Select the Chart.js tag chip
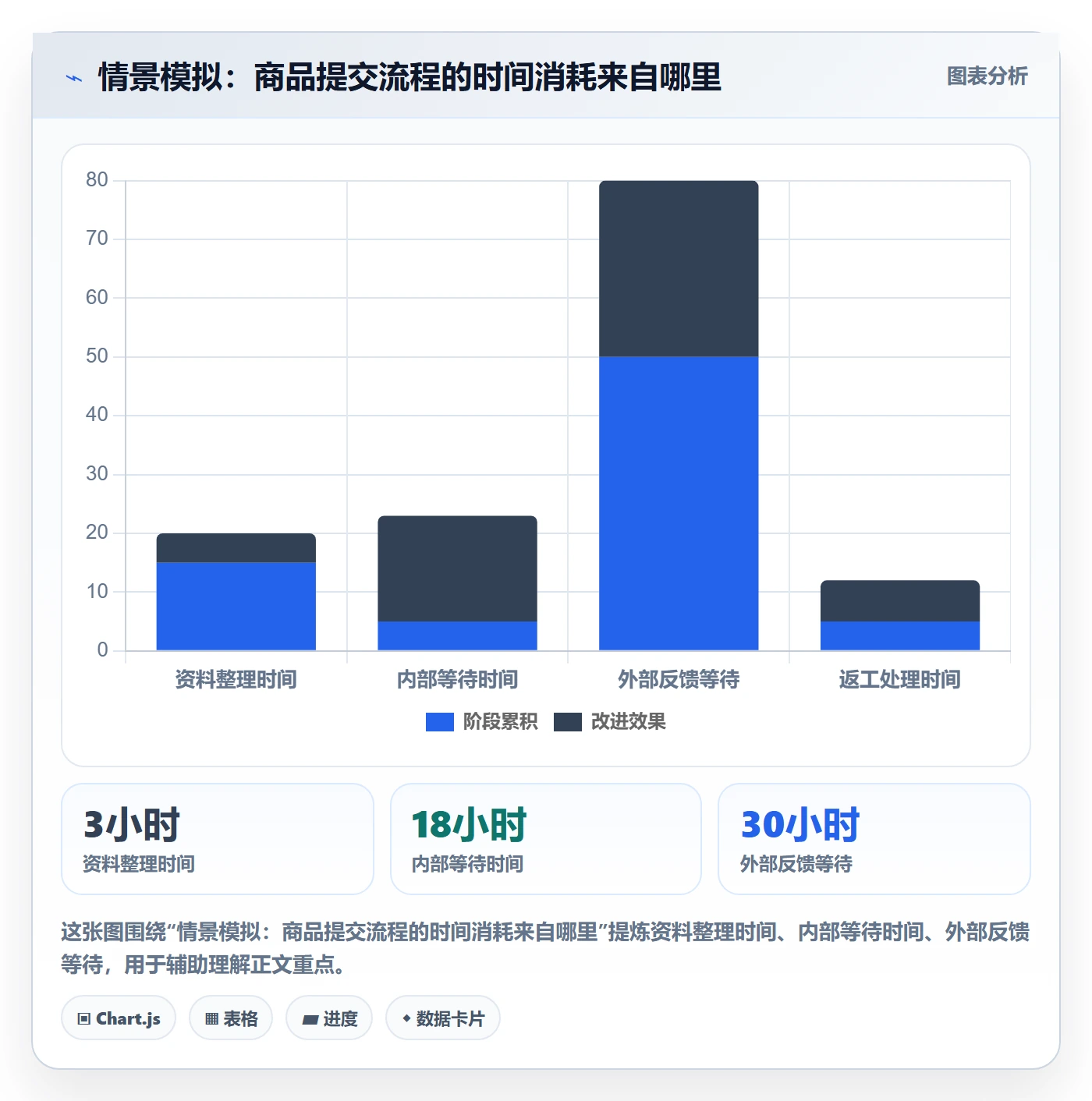 point(119,1018)
